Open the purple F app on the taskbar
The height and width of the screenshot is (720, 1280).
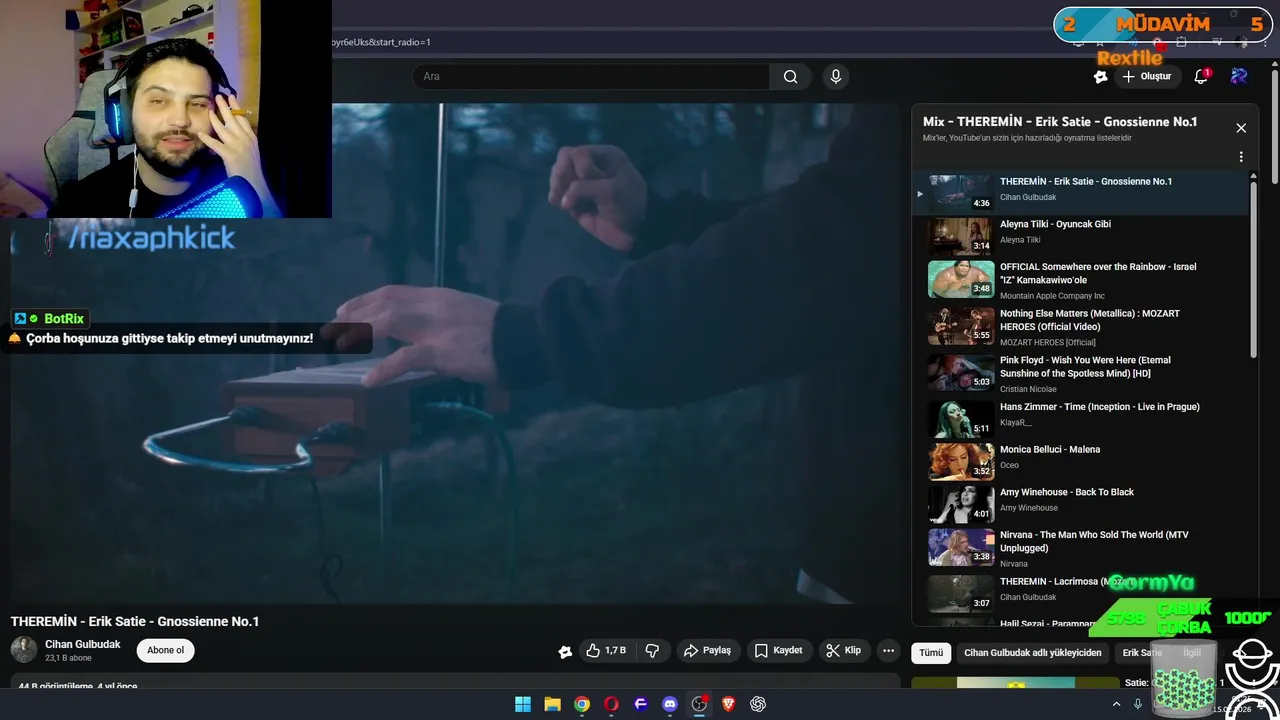click(641, 704)
